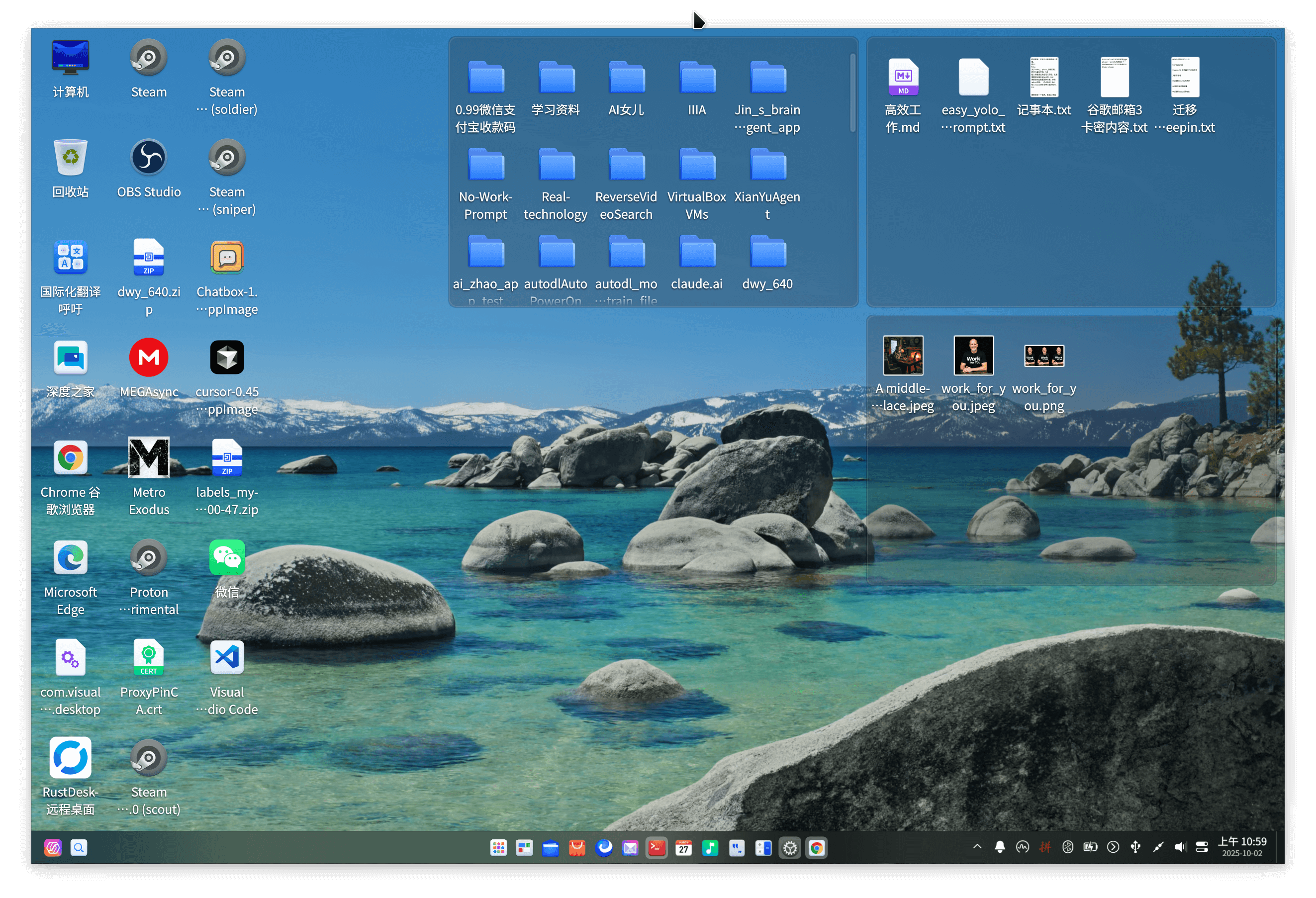Open the volume speaker tray icon
1316x898 pixels.
click(x=1181, y=848)
